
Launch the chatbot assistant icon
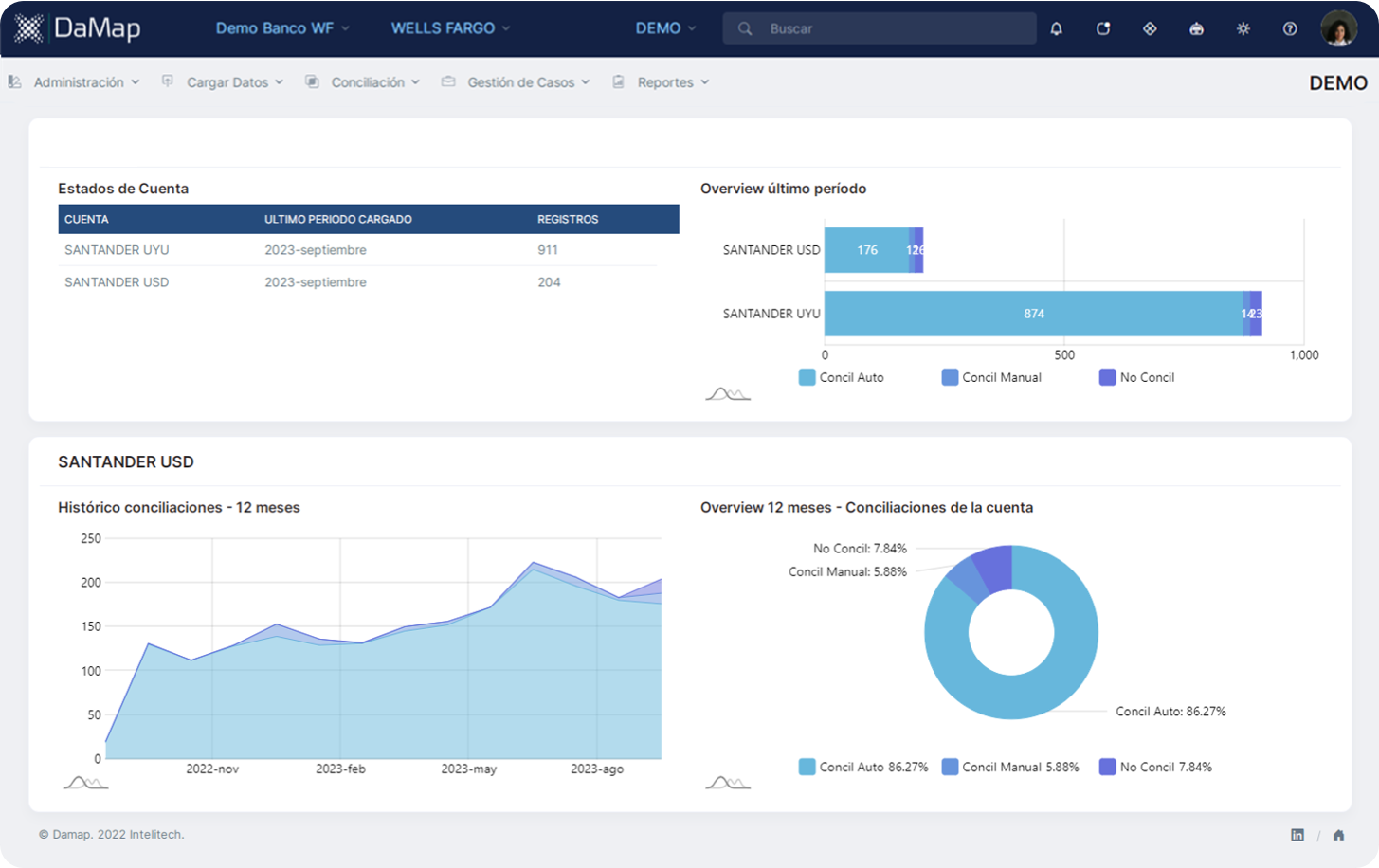pos(1195,28)
